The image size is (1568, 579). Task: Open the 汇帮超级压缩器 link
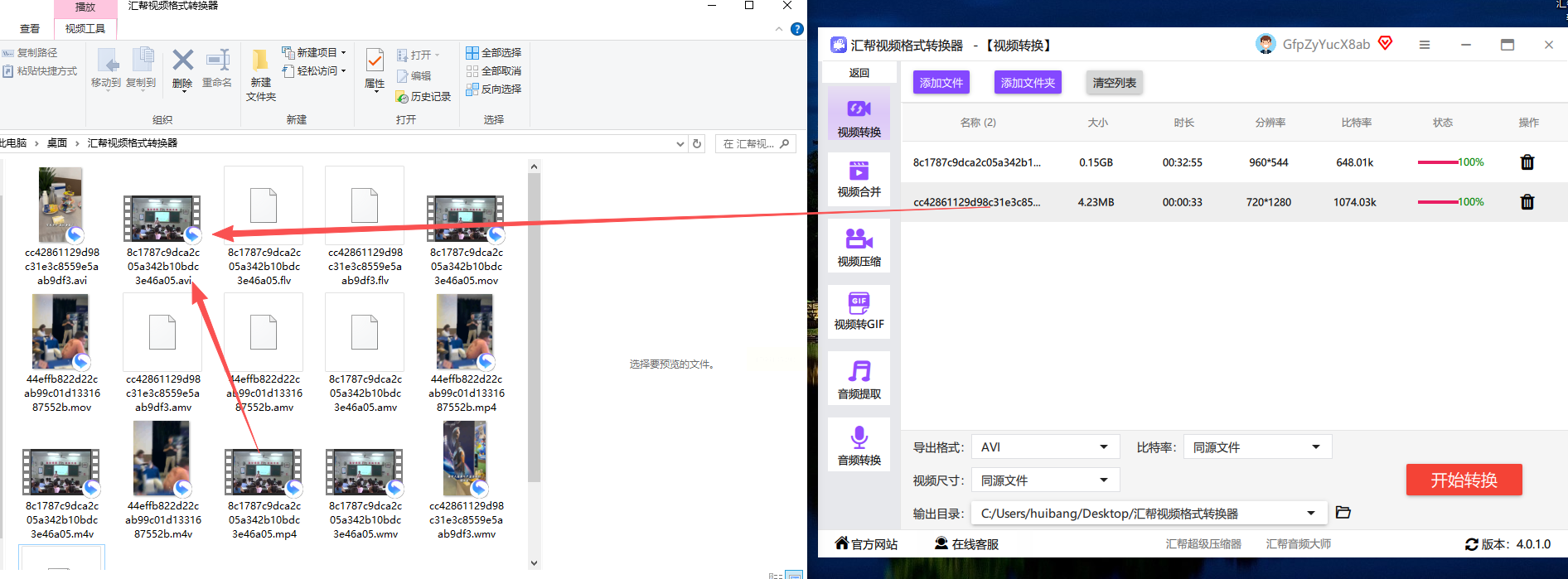click(1203, 544)
